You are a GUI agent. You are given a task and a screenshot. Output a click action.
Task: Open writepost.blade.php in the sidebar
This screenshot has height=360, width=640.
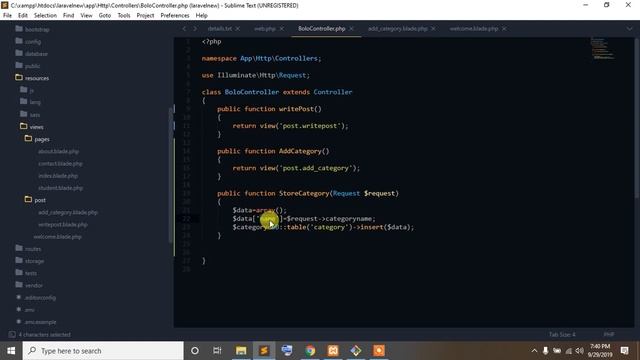pyautogui.click(x=63, y=225)
